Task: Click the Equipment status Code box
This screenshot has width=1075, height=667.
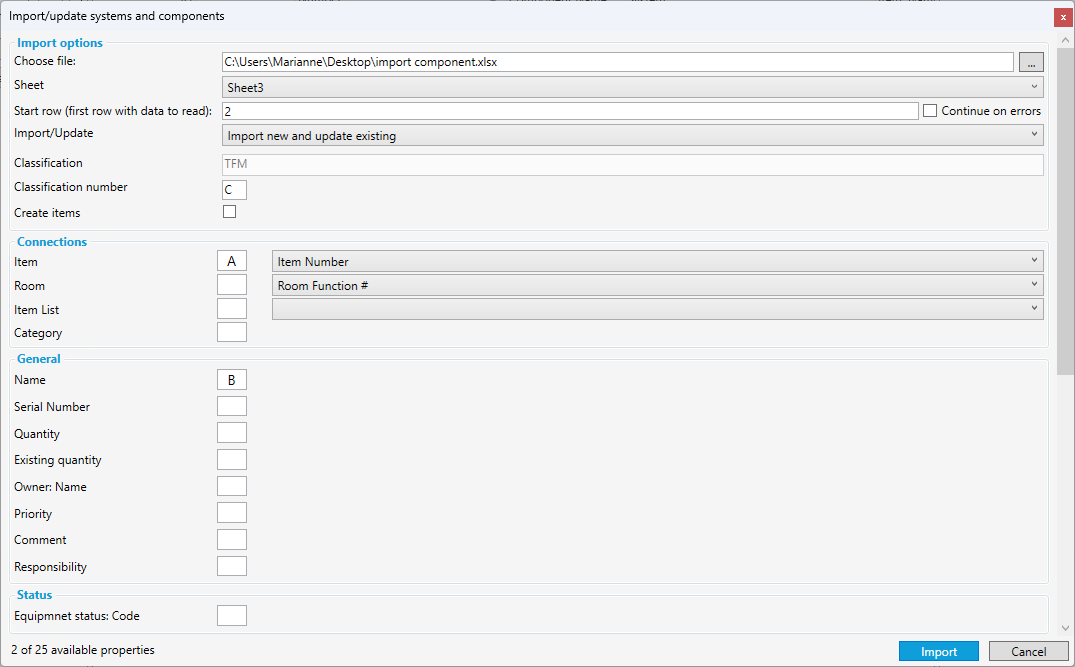Action: click(232, 615)
